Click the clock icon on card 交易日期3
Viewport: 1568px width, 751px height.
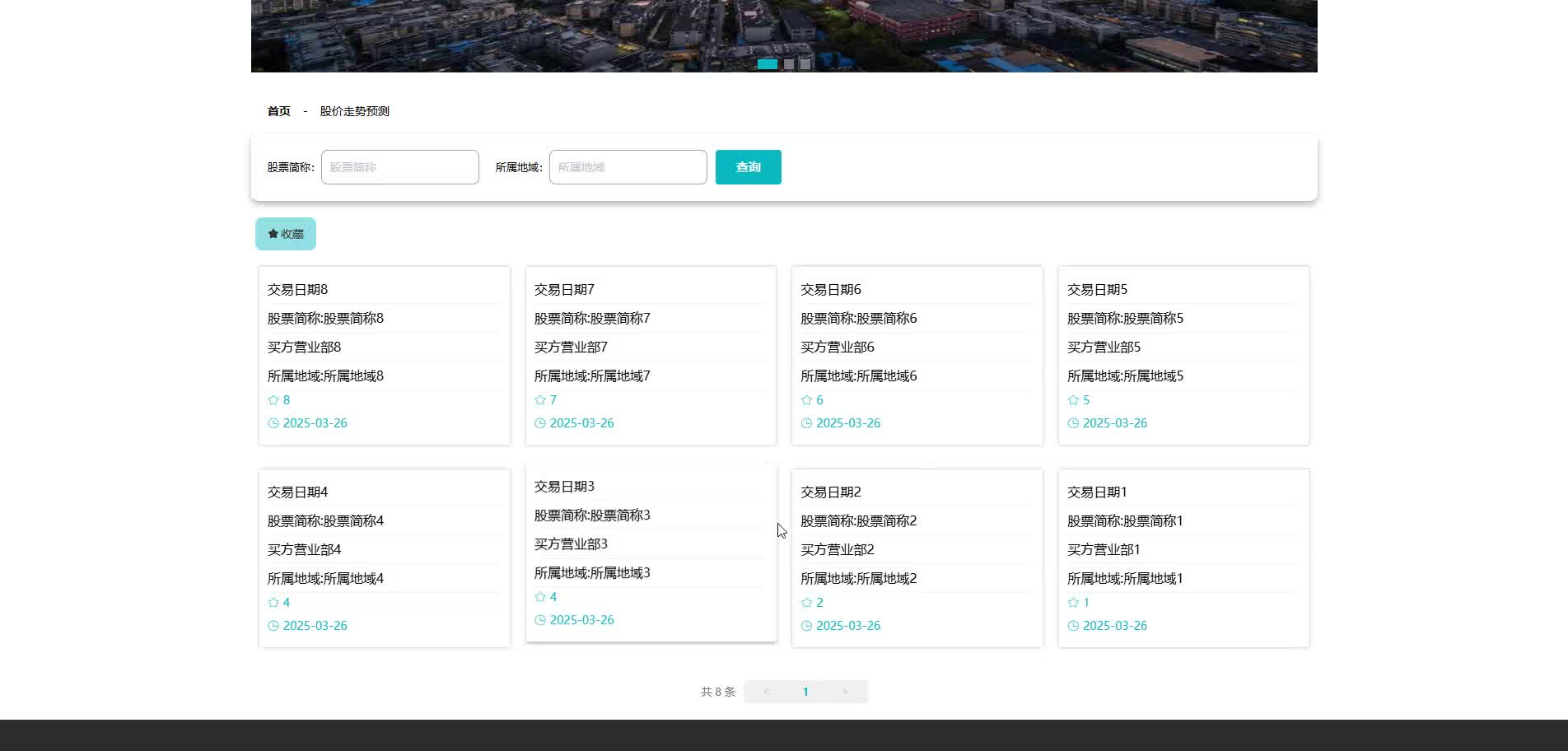click(x=540, y=620)
